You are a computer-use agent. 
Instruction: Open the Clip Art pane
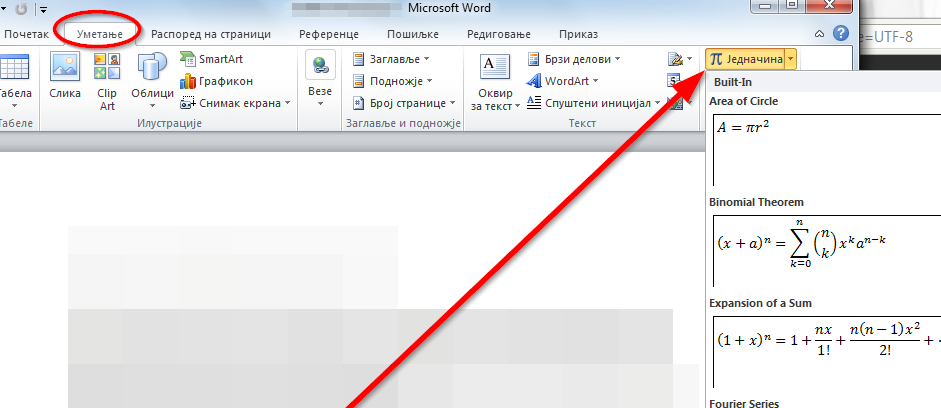[107, 78]
